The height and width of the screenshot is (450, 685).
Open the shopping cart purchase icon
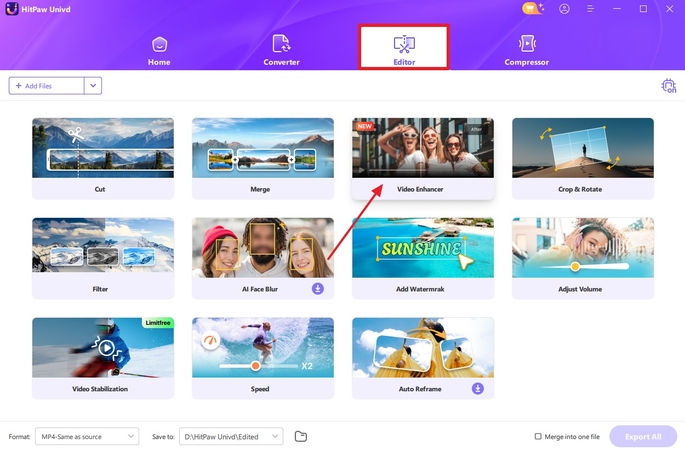(x=533, y=8)
